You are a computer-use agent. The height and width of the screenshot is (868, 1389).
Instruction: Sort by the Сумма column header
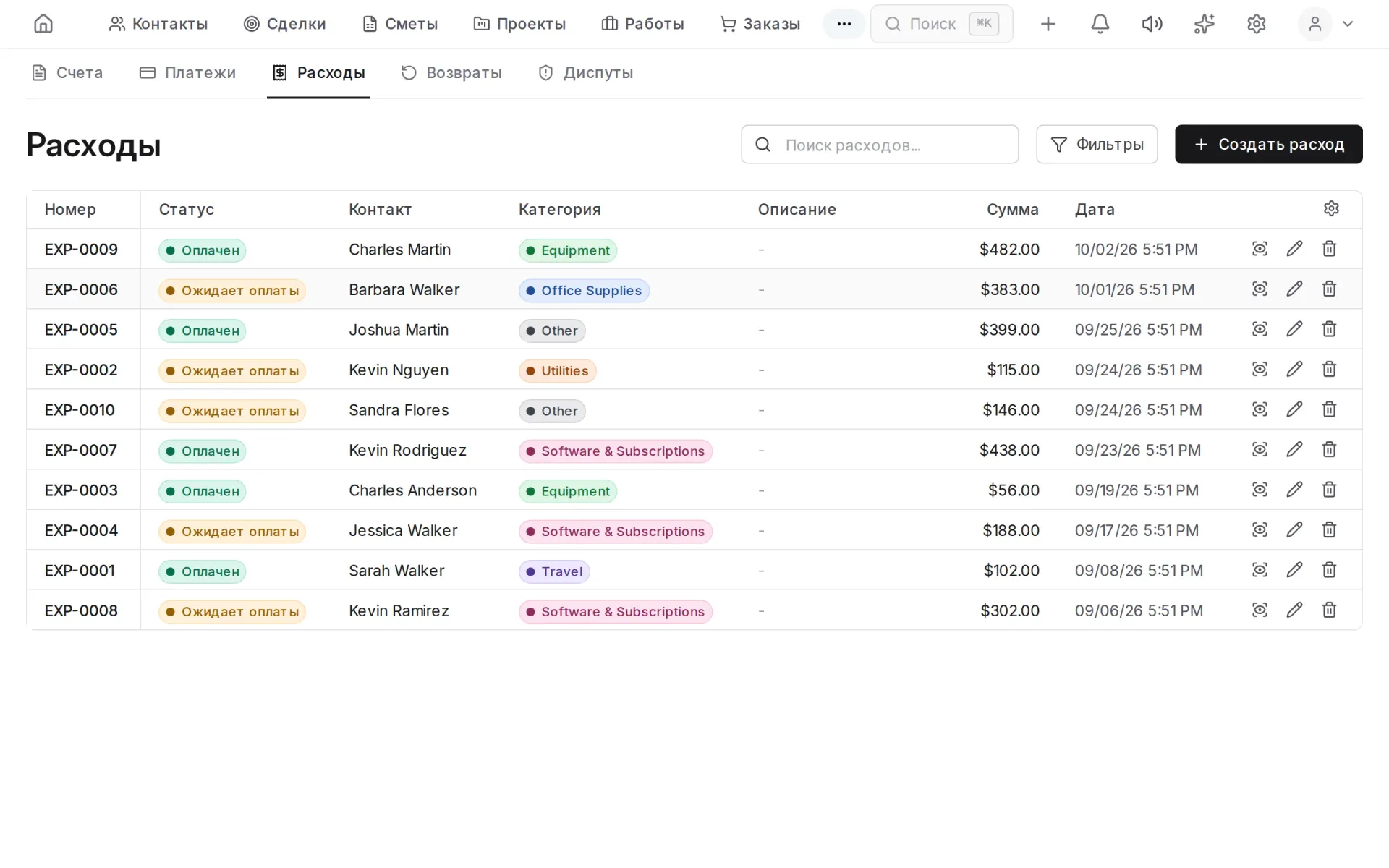(x=1012, y=209)
